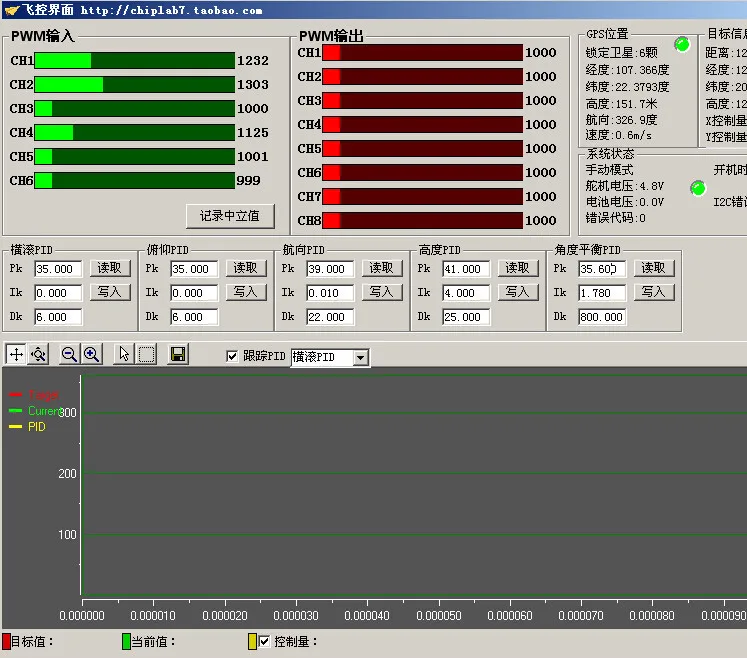Click the PWM input CH2 bar
Screen dimensions: 747x658
click(x=135, y=84)
